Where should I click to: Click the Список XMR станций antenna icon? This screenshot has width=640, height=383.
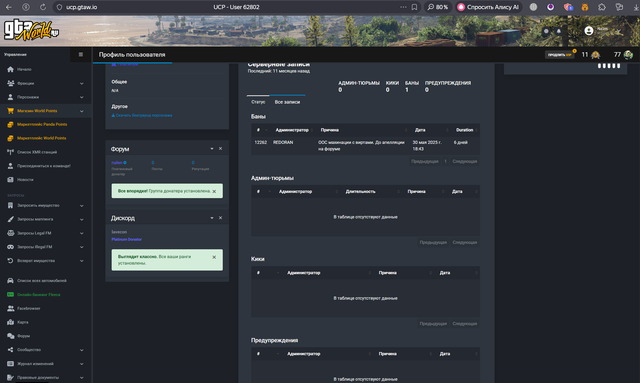10,152
